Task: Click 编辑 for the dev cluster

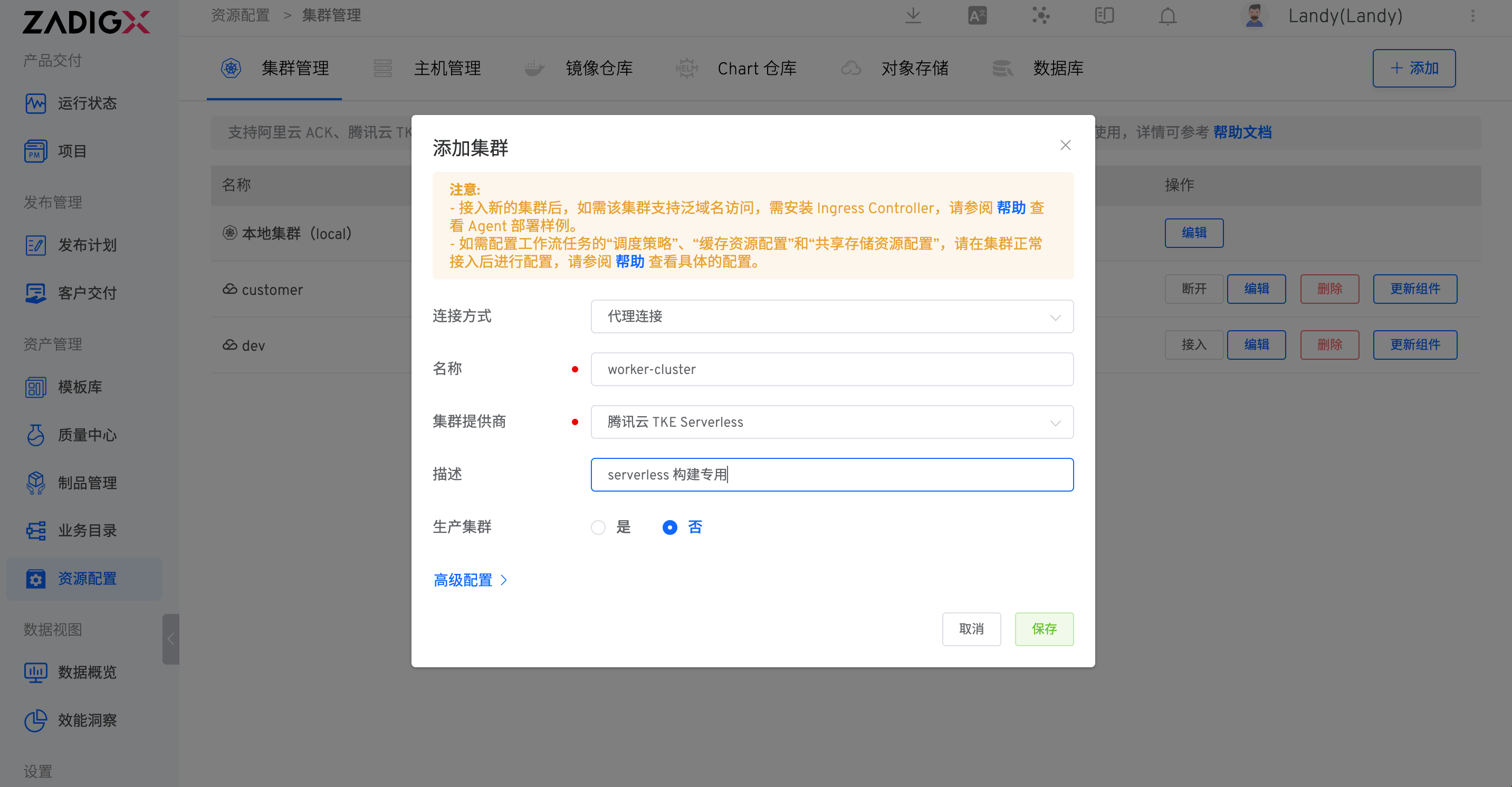Action: pos(1256,344)
